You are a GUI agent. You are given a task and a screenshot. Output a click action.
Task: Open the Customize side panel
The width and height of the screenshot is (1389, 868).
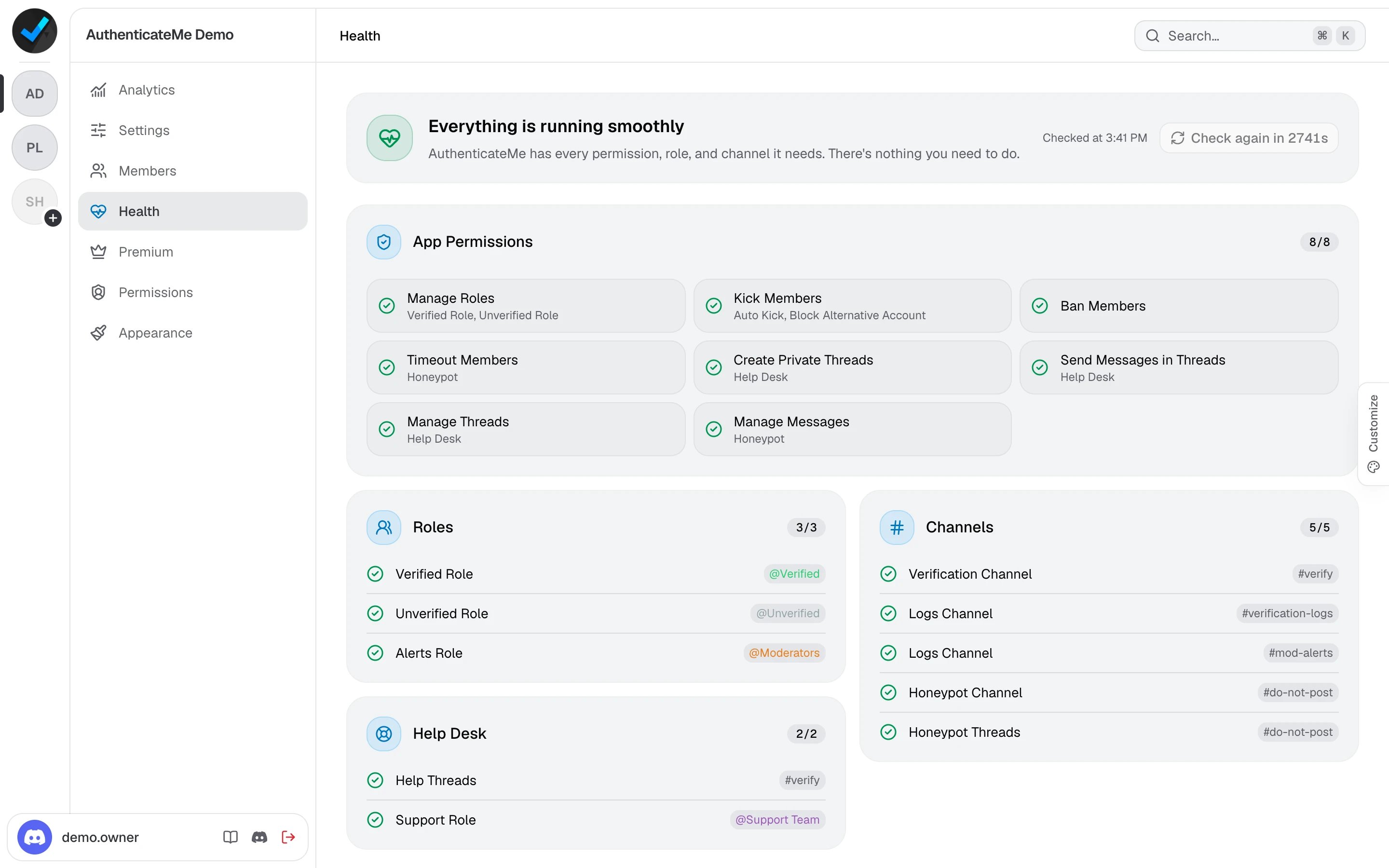pyautogui.click(x=1374, y=434)
